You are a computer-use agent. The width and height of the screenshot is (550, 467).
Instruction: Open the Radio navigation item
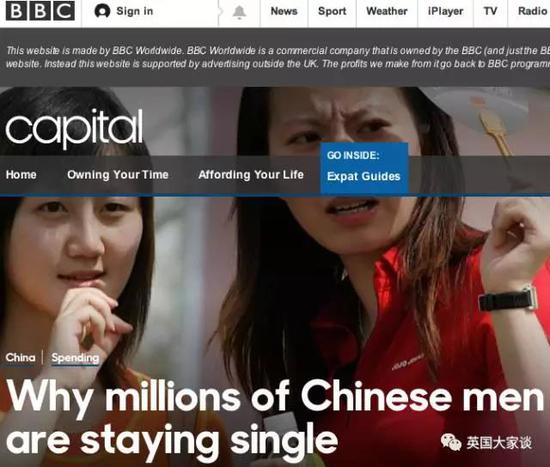(532, 11)
